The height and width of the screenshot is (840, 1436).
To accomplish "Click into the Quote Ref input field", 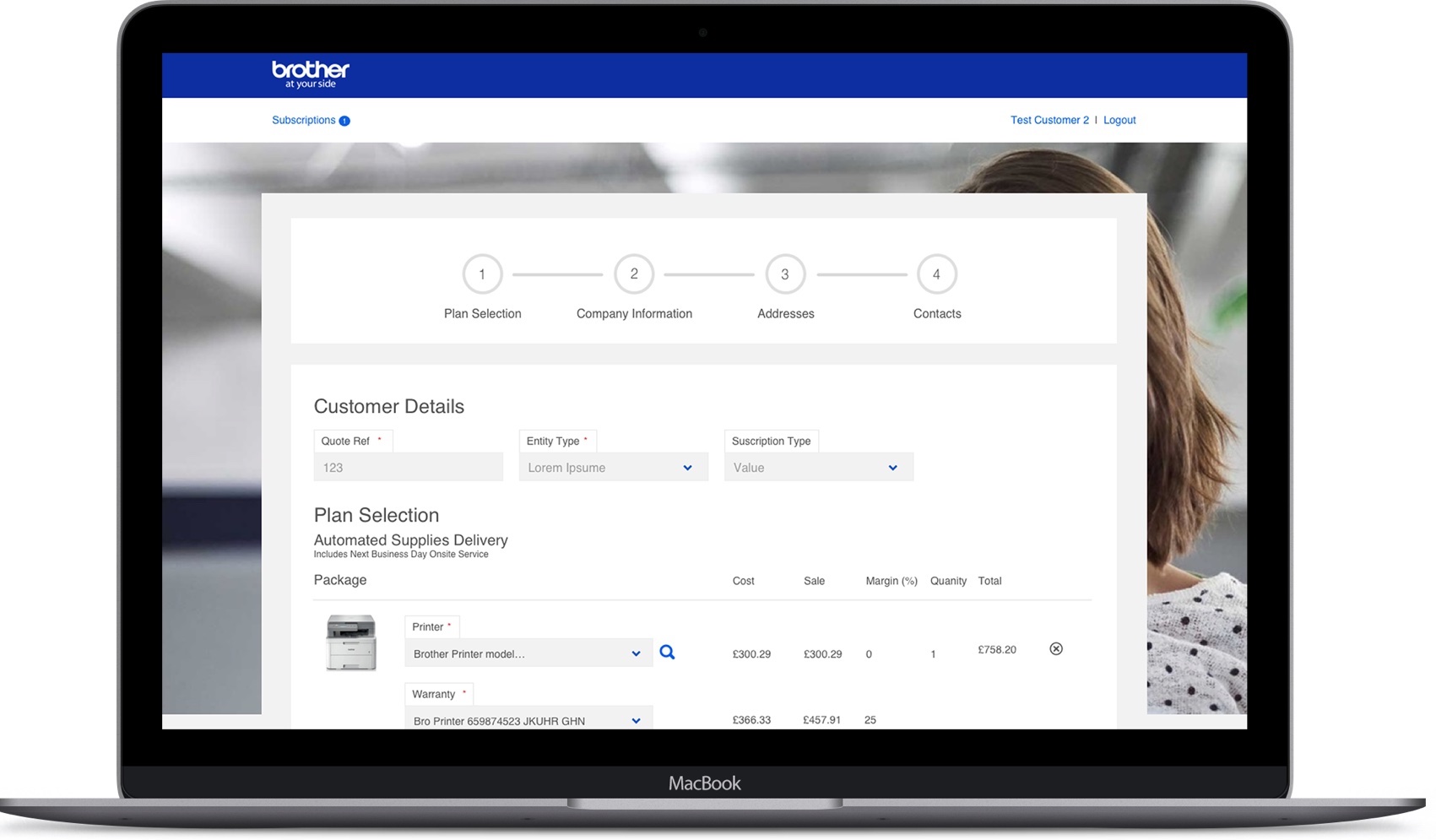I will (408, 468).
